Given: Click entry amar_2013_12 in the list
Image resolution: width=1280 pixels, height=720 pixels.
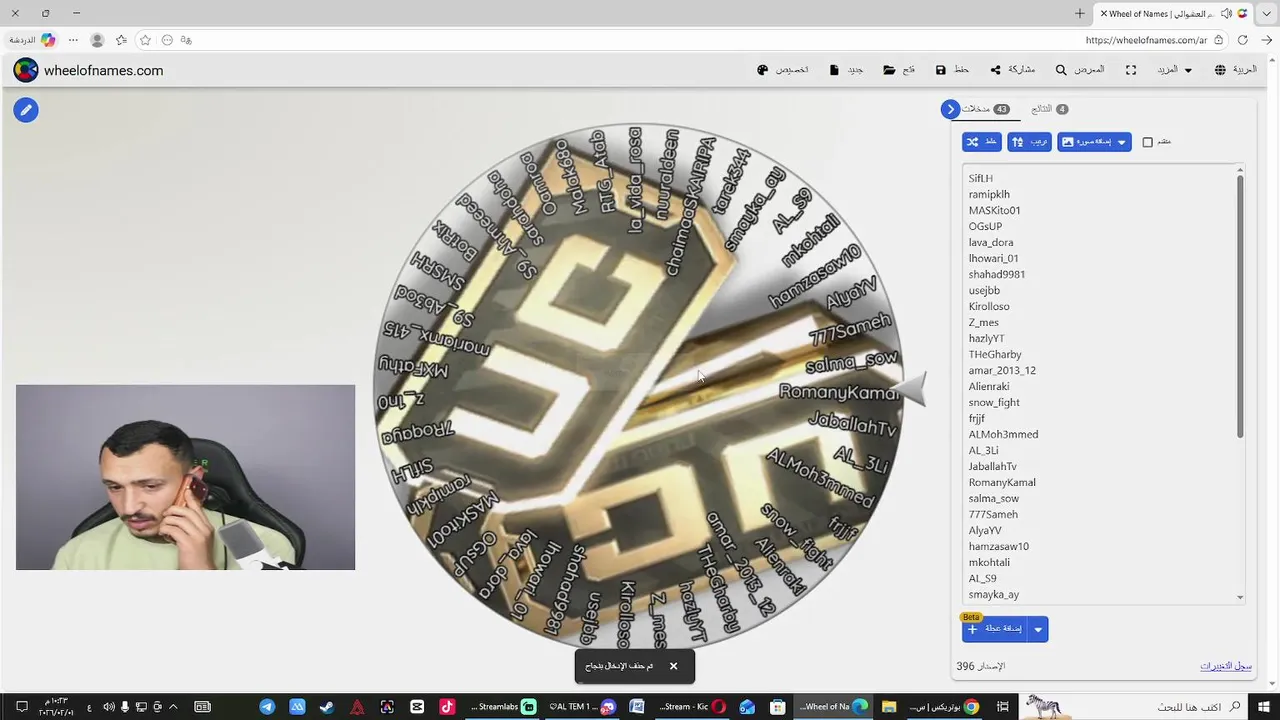Looking at the screenshot, I should coord(1002,370).
